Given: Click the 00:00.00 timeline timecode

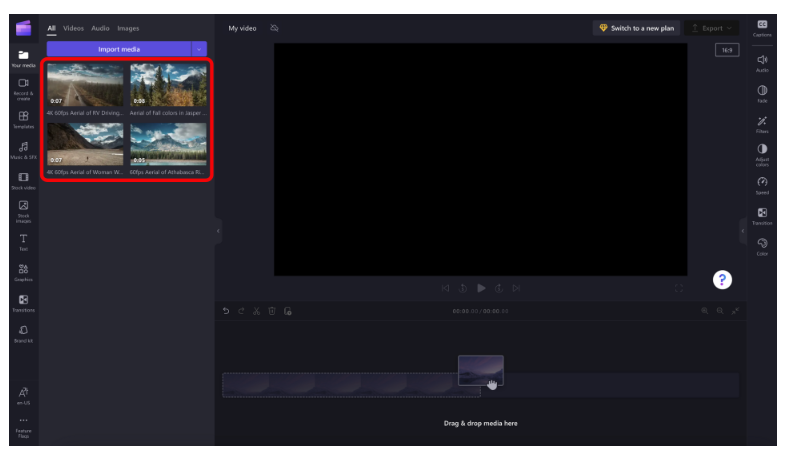Looking at the screenshot, I should pyautogui.click(x=481, y=311).
